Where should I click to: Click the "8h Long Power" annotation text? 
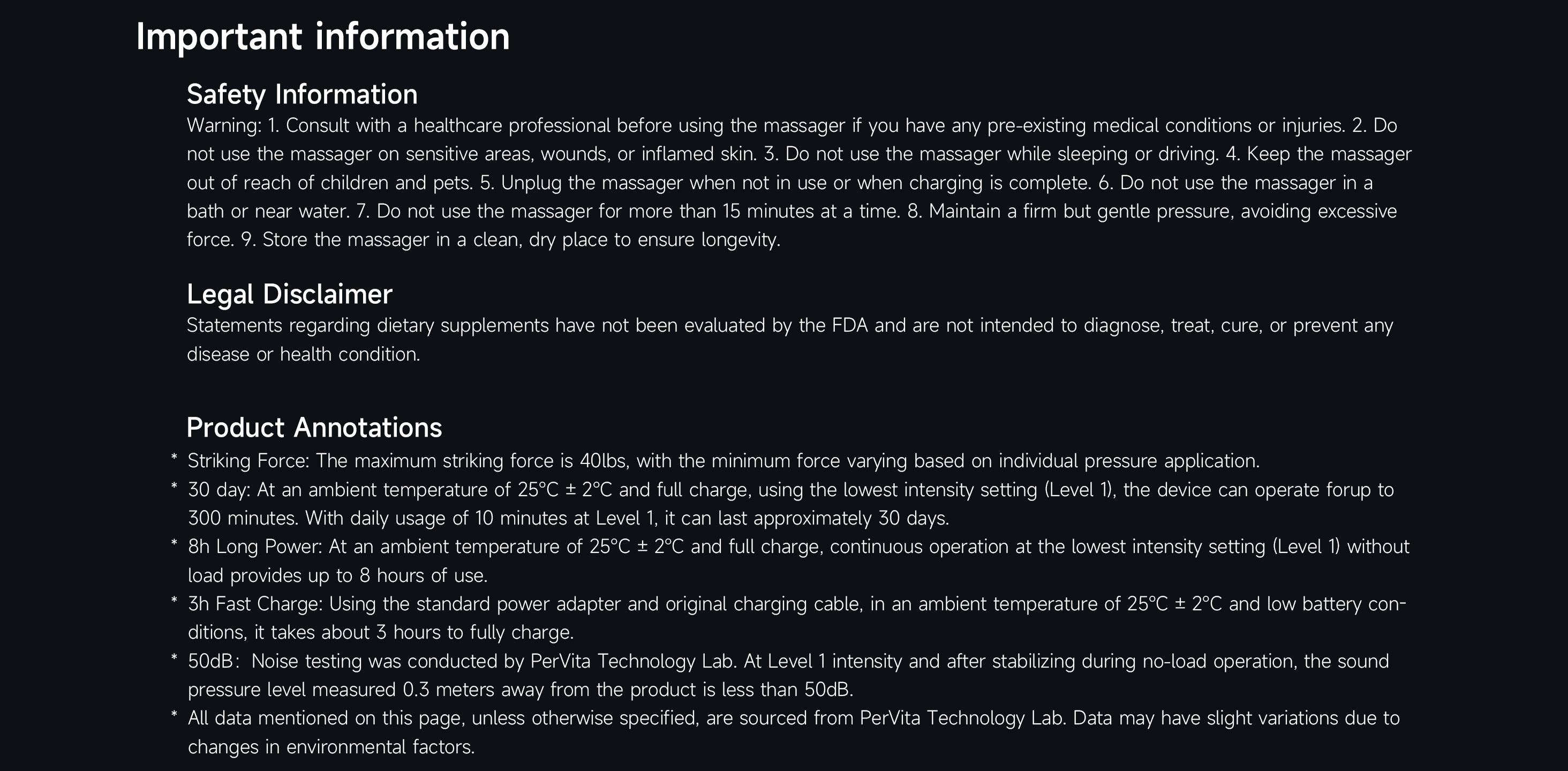tap(797, 560)
